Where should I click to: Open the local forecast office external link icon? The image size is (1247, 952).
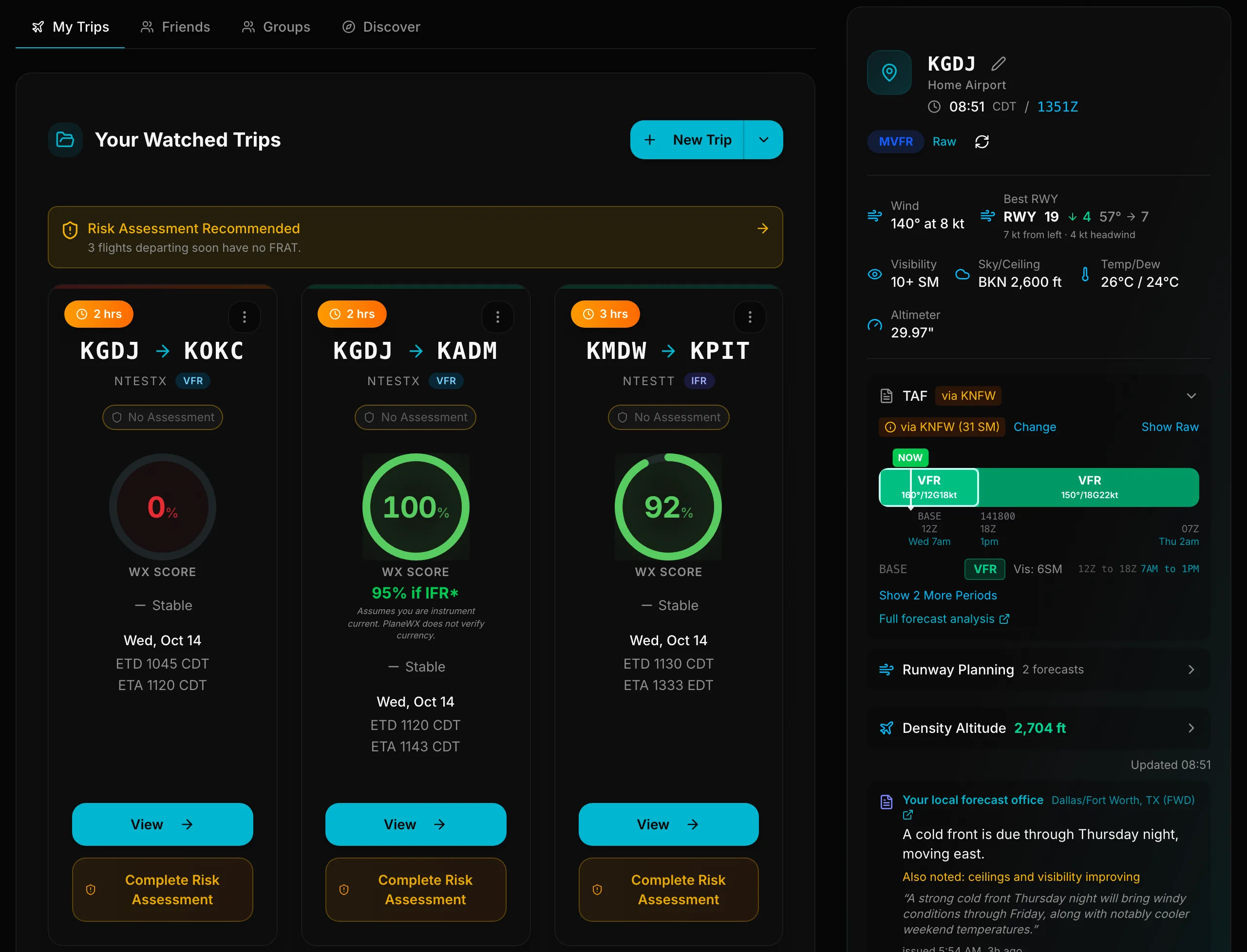coord(907,815)
